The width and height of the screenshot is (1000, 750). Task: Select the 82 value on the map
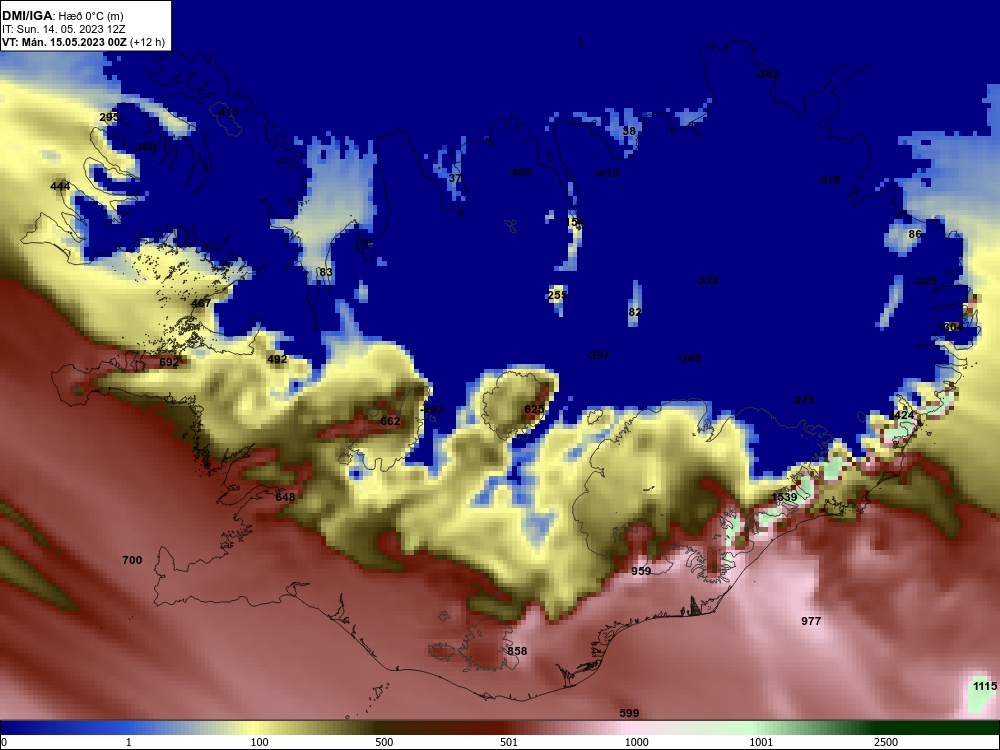coord(635,312)
